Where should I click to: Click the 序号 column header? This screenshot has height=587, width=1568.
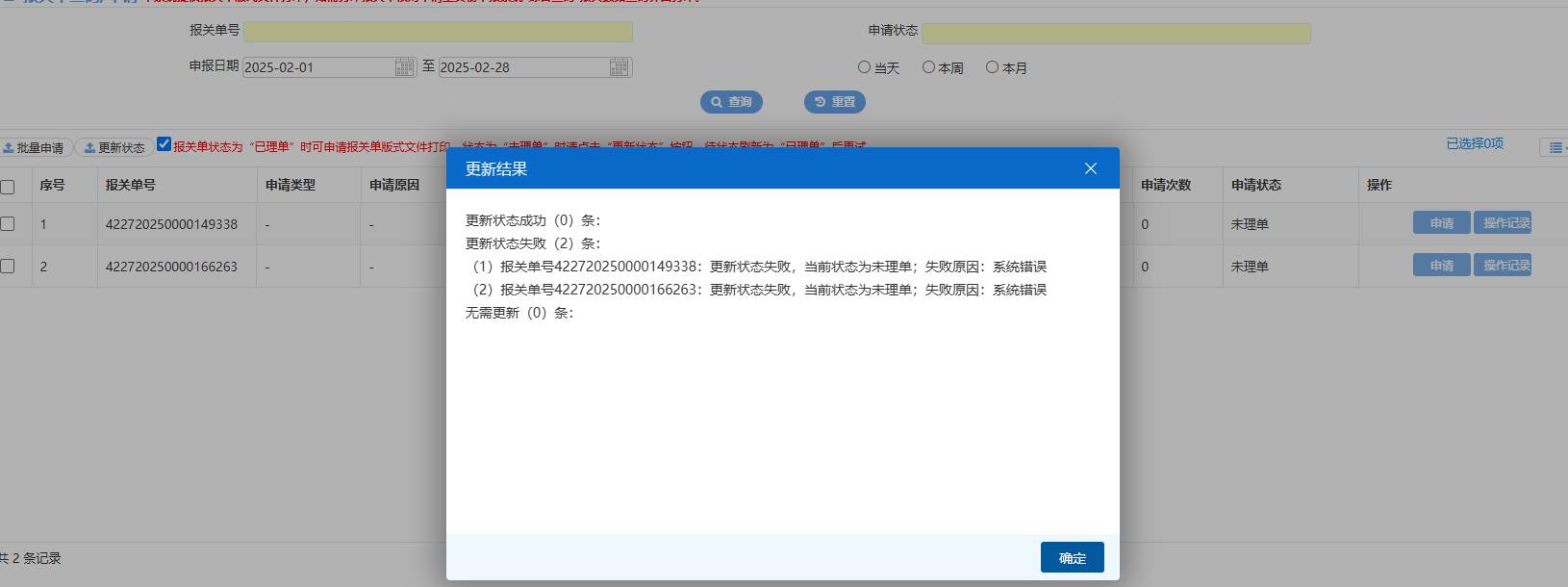point(52,185)
